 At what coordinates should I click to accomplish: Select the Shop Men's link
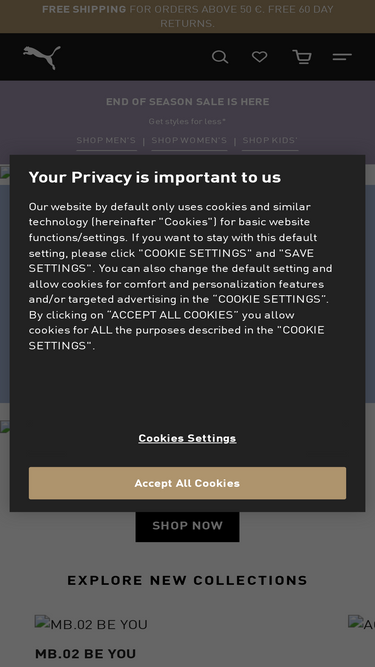(106, 141)
